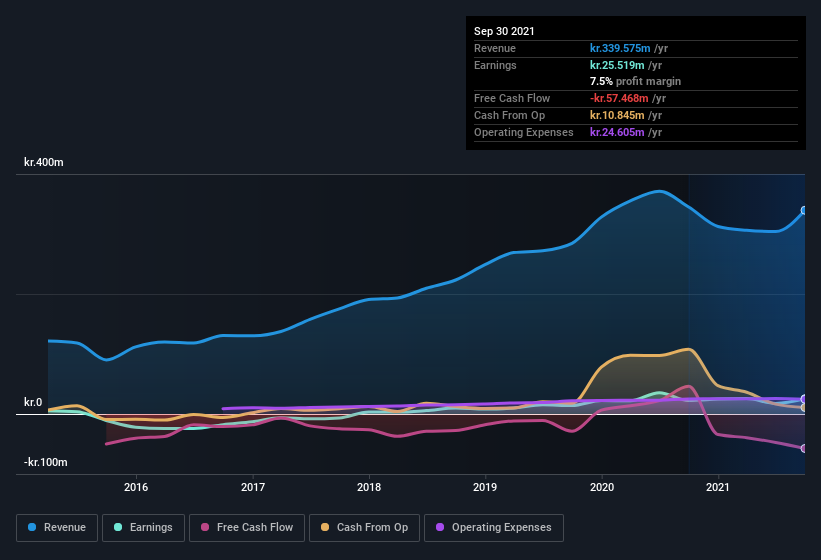821x560 pixels.
Task: Click the -kr.57.468m free cash flow value
Action: [x=619, y=98]
